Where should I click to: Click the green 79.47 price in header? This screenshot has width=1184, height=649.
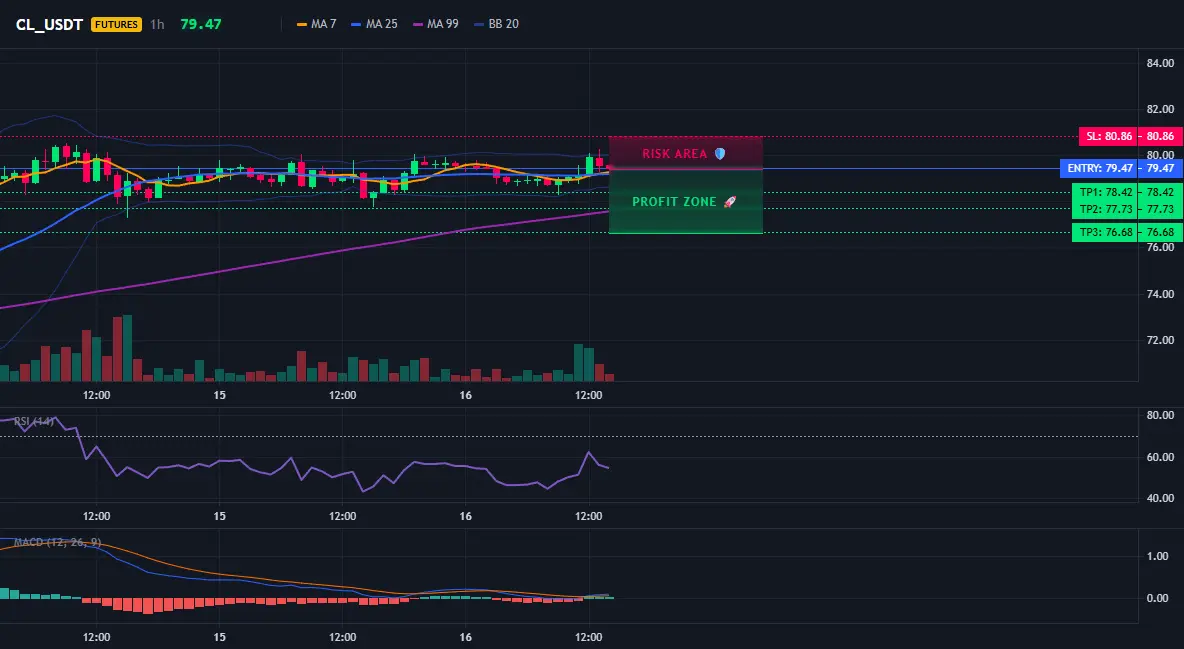click(201, 24)
